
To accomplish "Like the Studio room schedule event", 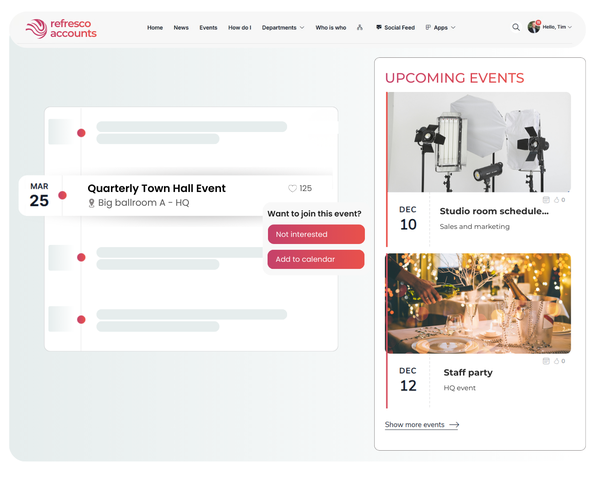I will [557, 200].
